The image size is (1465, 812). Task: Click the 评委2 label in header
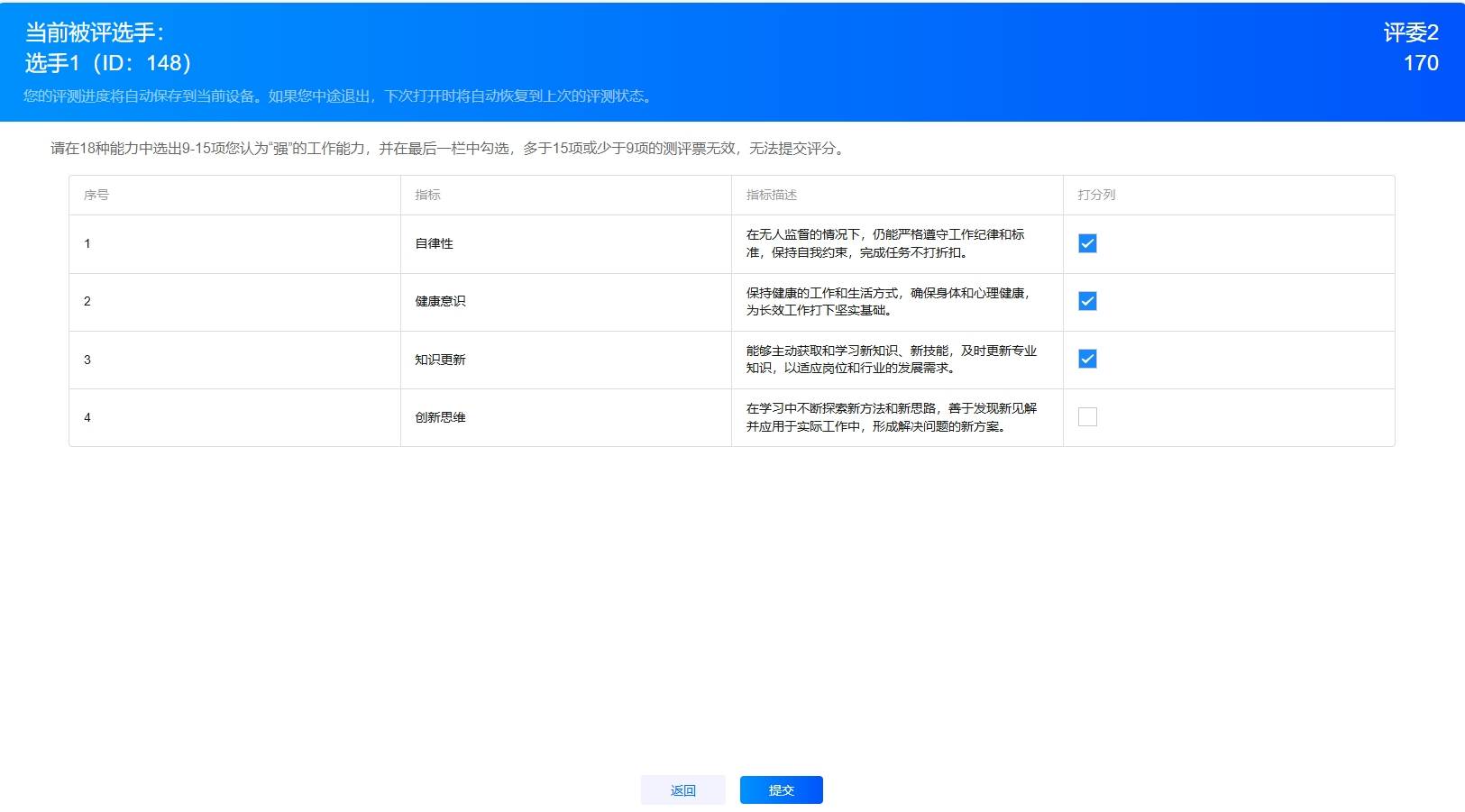(1410, 33)
